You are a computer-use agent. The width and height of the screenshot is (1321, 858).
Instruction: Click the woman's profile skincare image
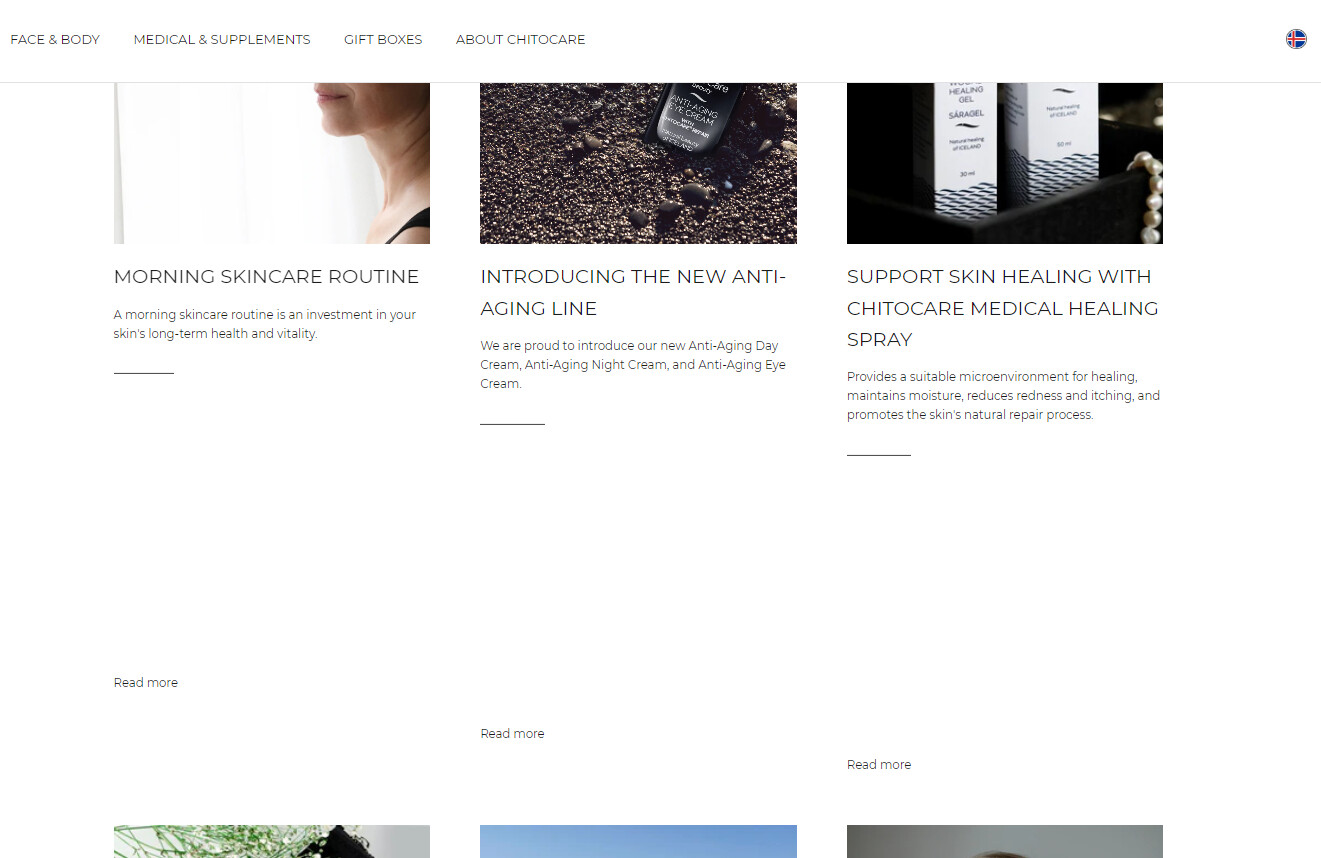point(272,163)
